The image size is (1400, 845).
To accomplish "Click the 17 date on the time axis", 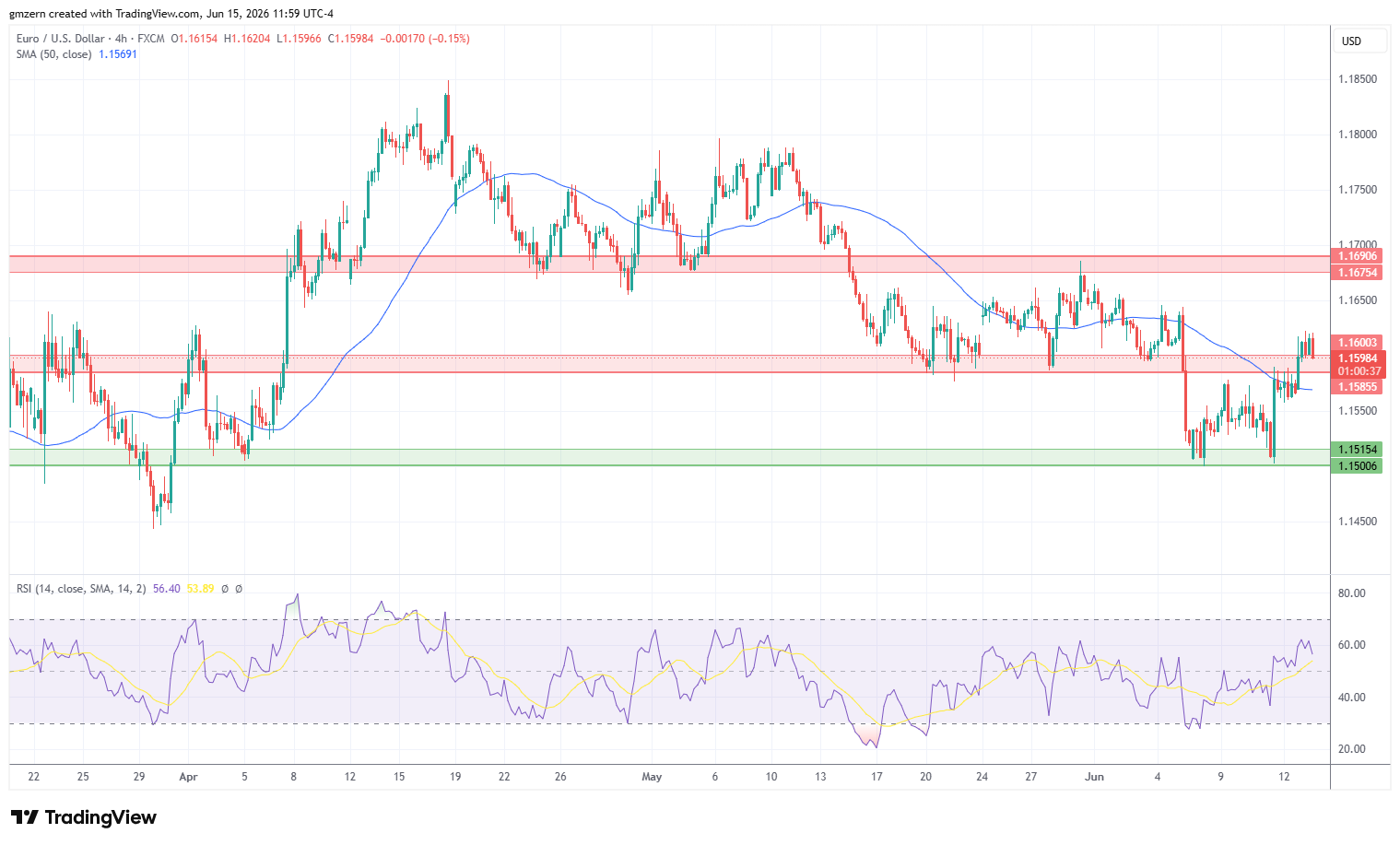I will [876, 777].
